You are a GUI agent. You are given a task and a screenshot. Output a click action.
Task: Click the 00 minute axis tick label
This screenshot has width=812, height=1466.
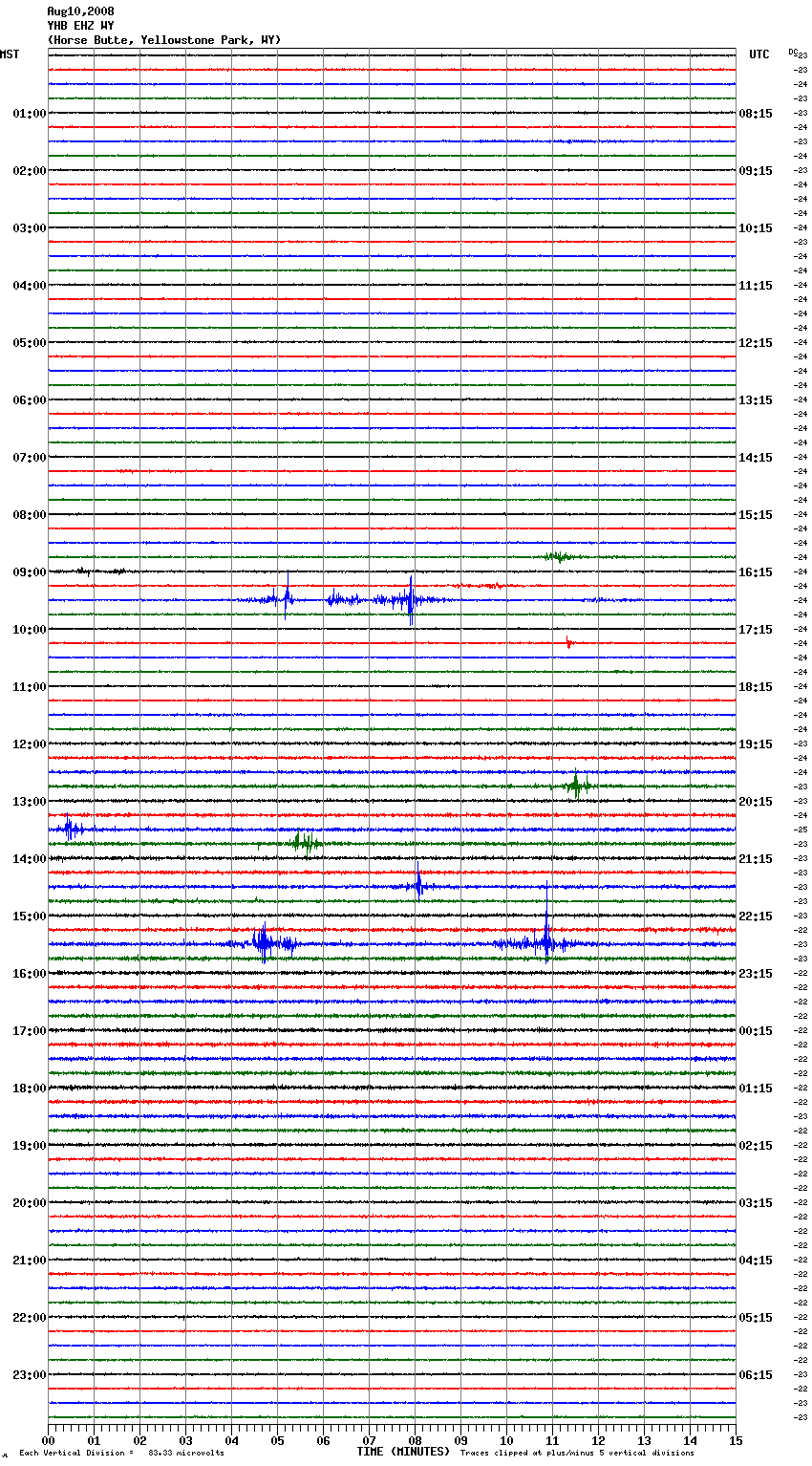[x=48, y=1440]
